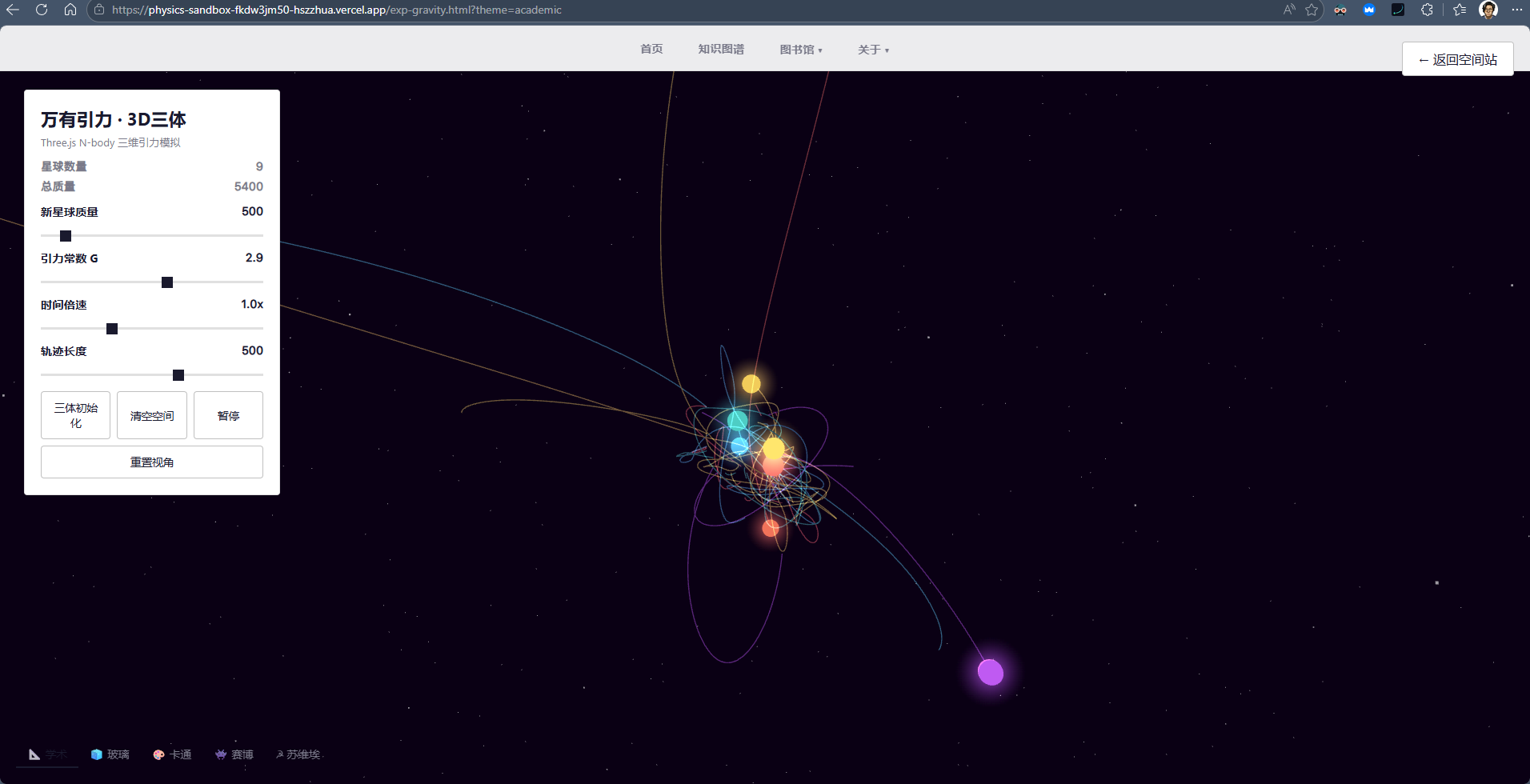Click the purple planet in the simulation

click(x=991, y=672)
